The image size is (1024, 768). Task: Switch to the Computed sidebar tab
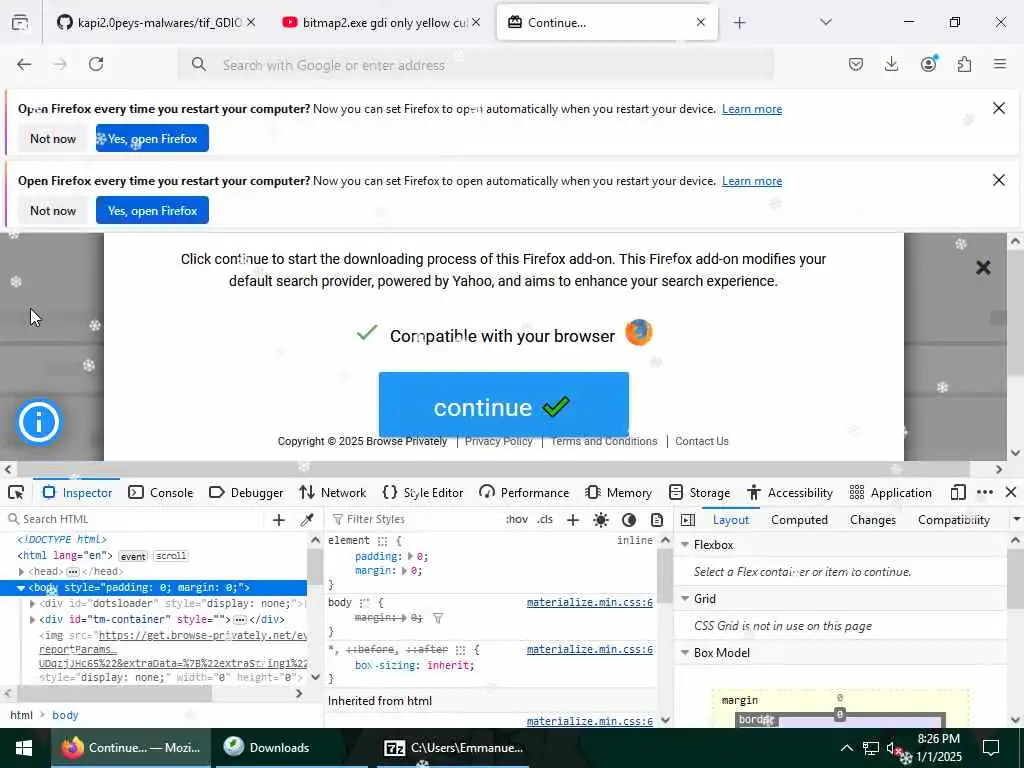click(x=799, y=520)
